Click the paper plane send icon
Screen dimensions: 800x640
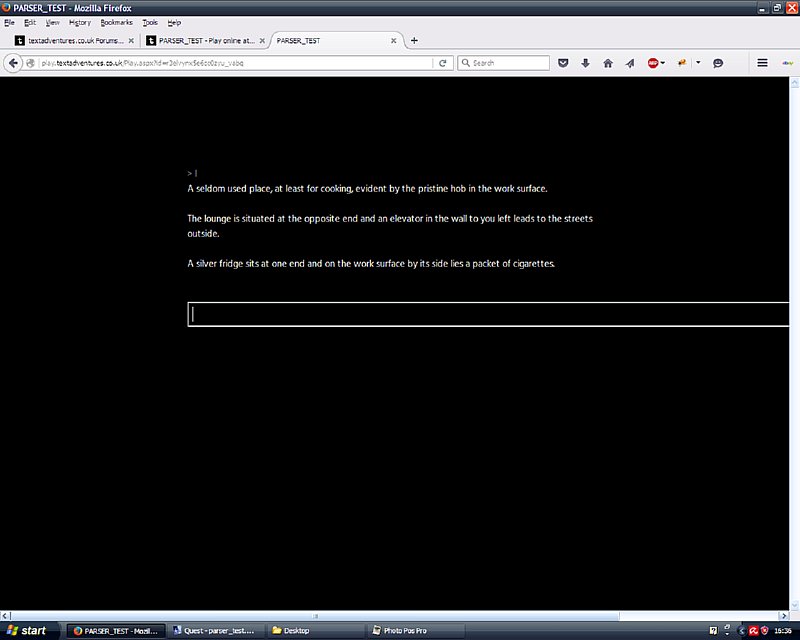click(629, 62)
